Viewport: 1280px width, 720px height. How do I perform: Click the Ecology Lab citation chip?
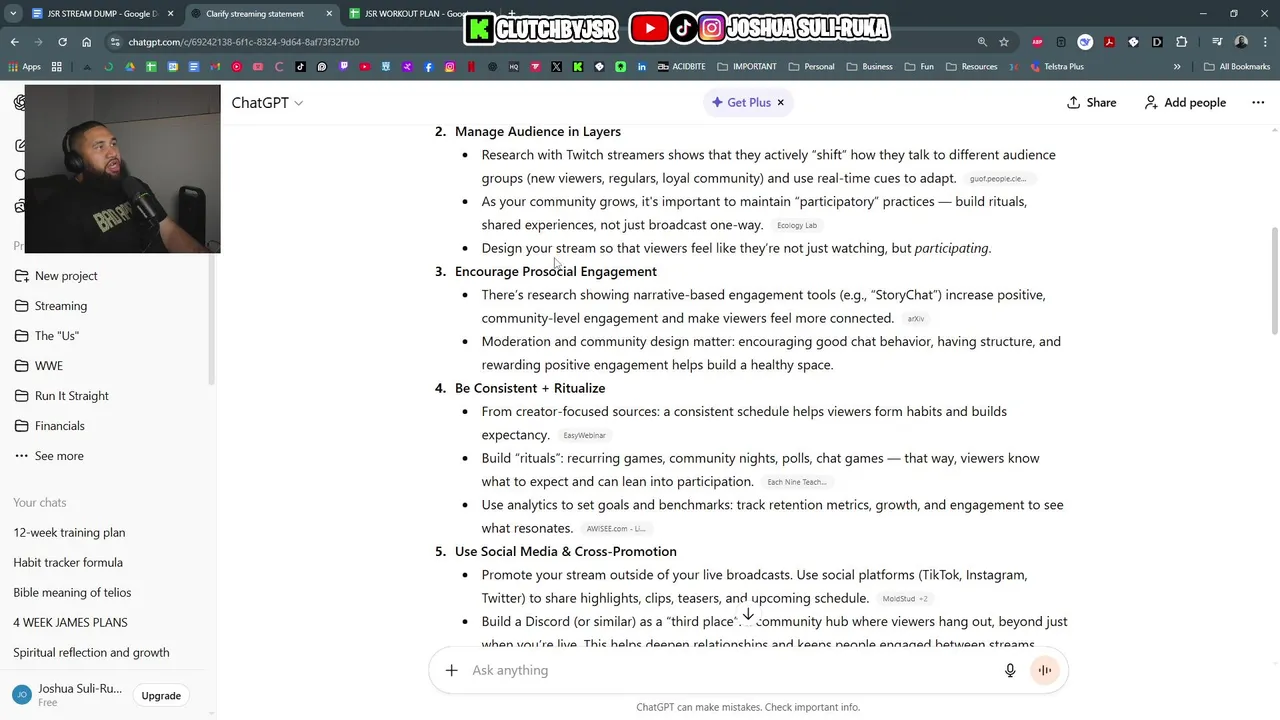[x=797, y=226]
